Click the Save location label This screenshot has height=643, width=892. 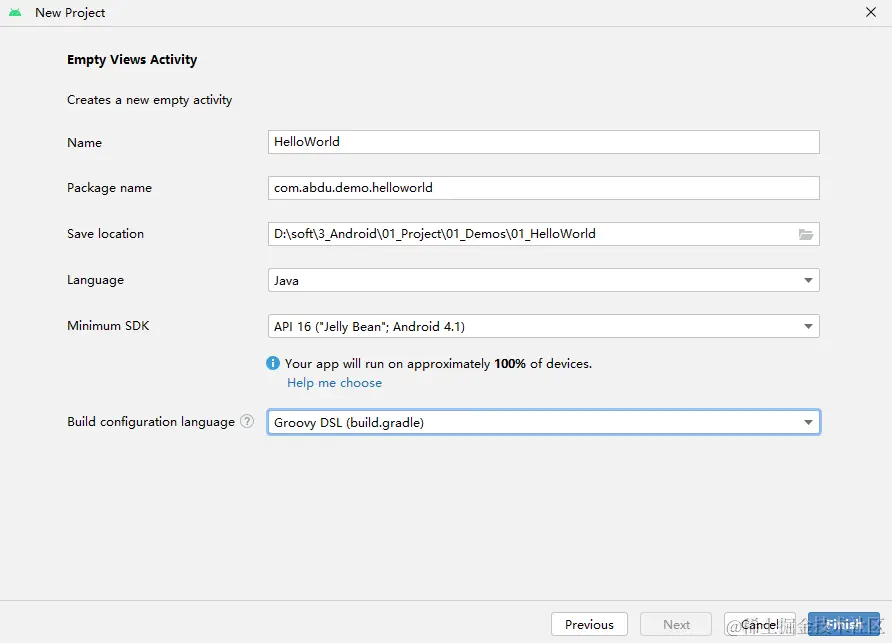click(105, 234)
